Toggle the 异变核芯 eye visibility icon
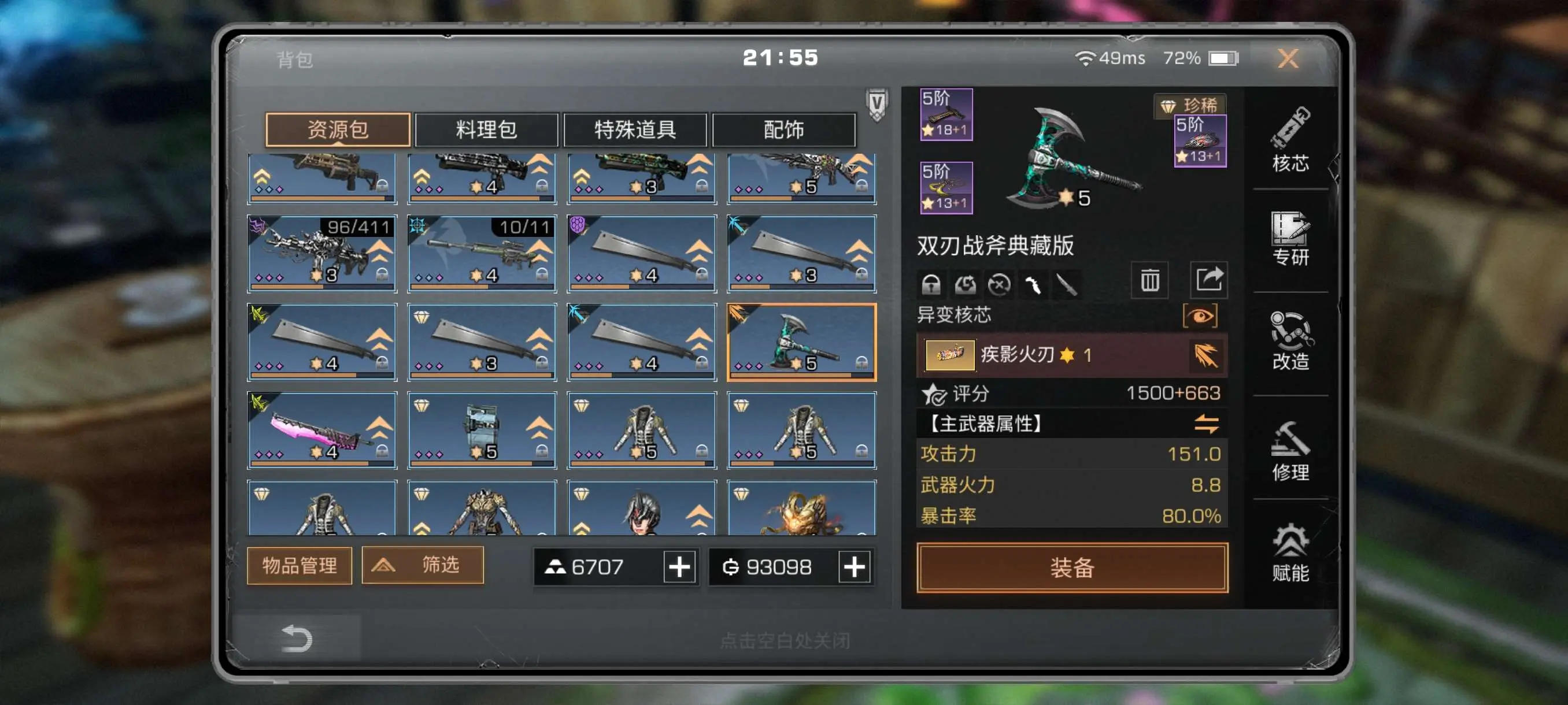This screenshot has height=705, width=1568. (x=1200, y=316)
